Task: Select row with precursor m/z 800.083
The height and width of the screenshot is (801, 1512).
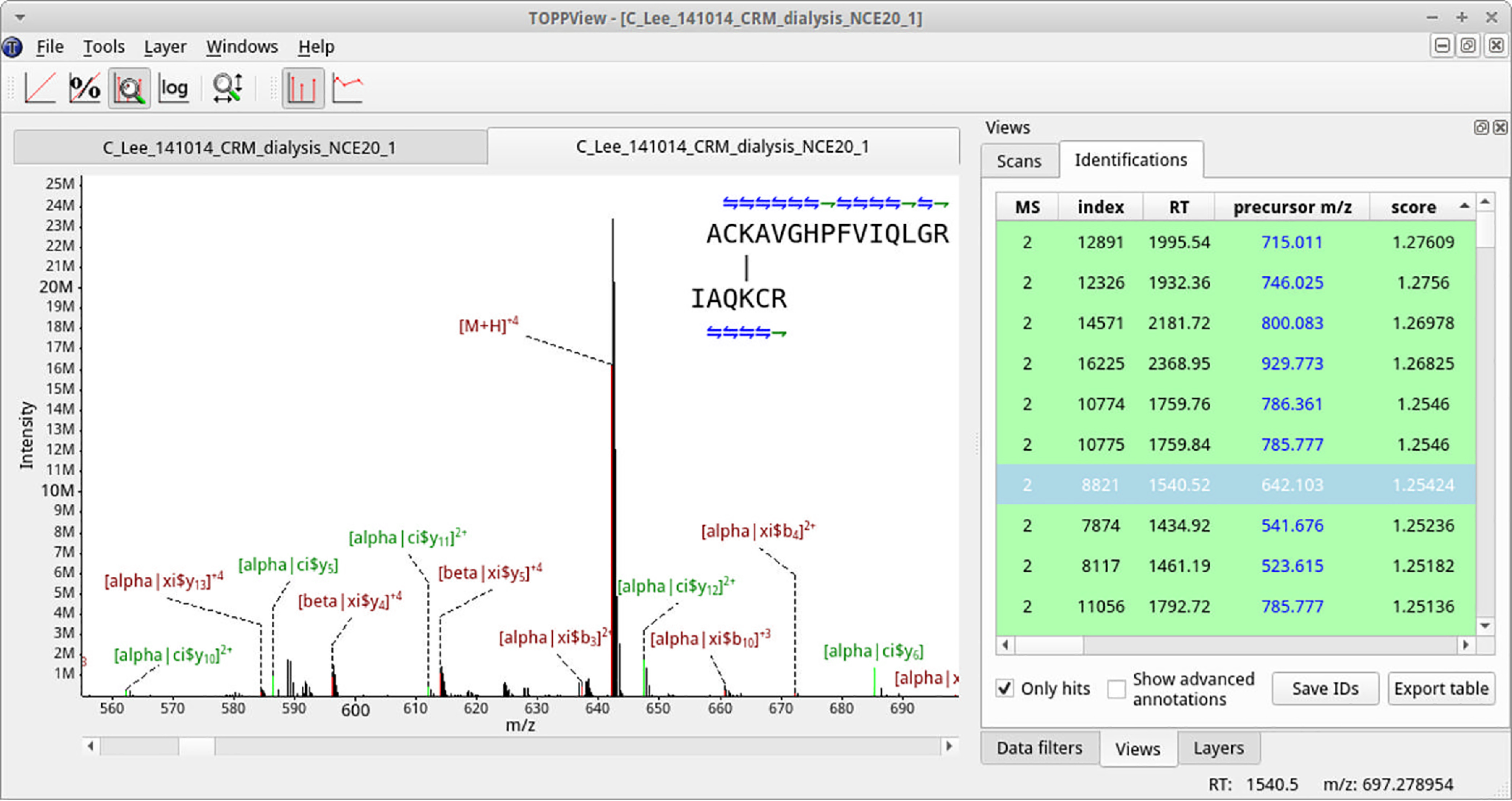Action: click(x=1236, y=323)
